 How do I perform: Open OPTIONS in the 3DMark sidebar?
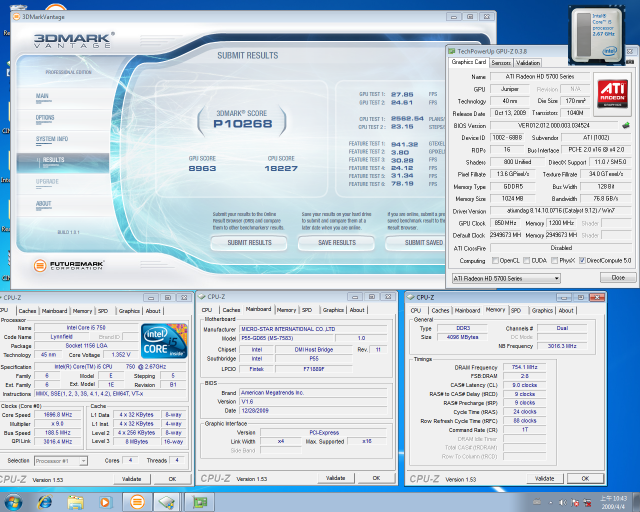pos(45,118)
